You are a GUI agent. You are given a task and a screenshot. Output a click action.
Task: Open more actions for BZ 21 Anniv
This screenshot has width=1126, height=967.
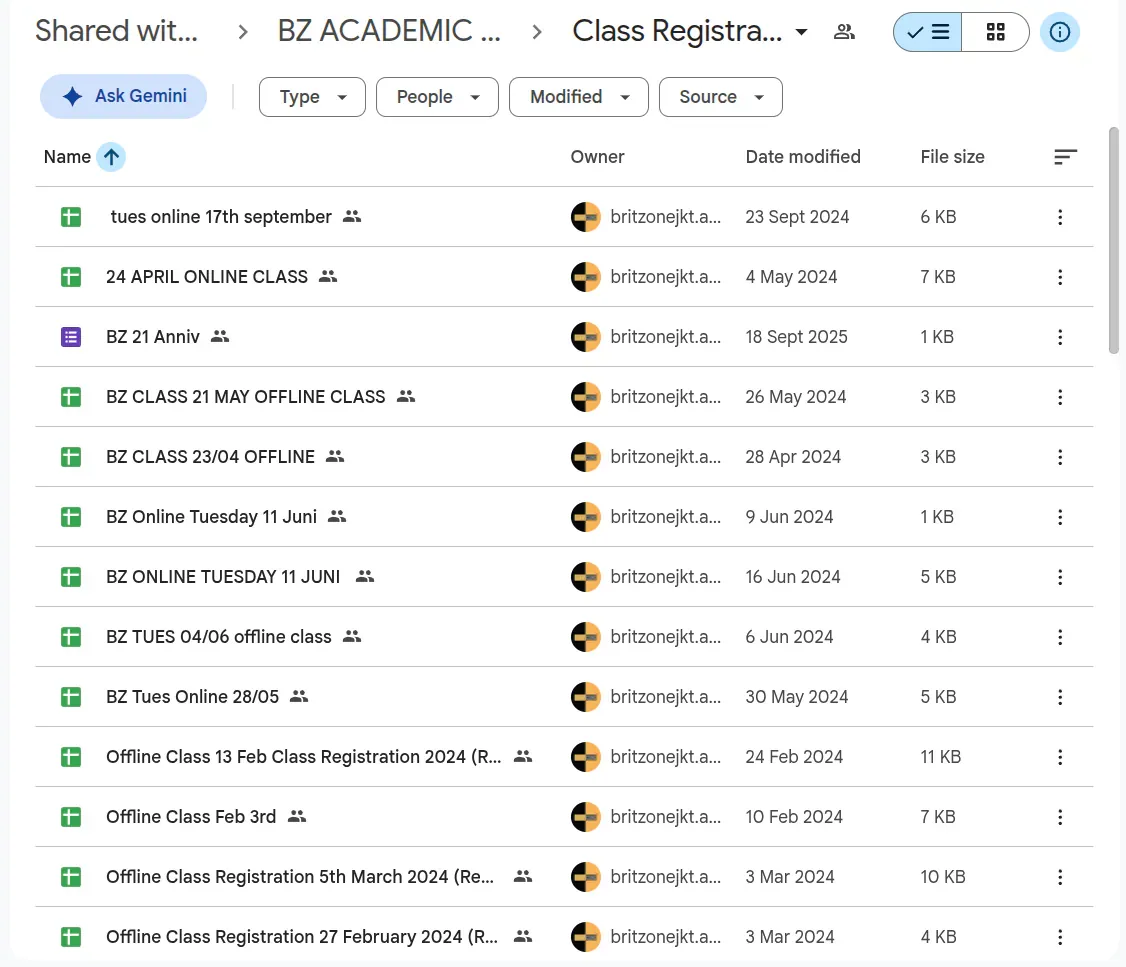[1060, 337]
